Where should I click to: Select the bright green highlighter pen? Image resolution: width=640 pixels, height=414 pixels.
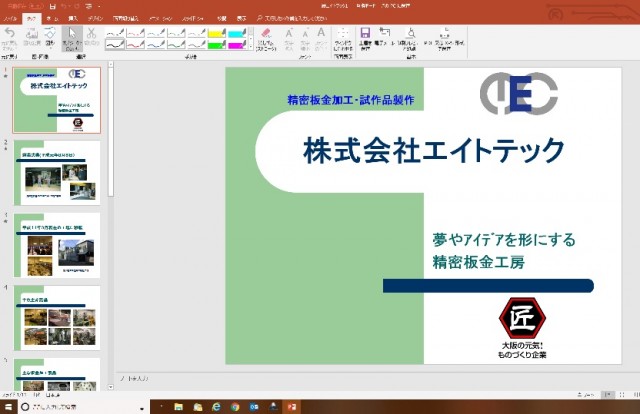tap(217, 45)
